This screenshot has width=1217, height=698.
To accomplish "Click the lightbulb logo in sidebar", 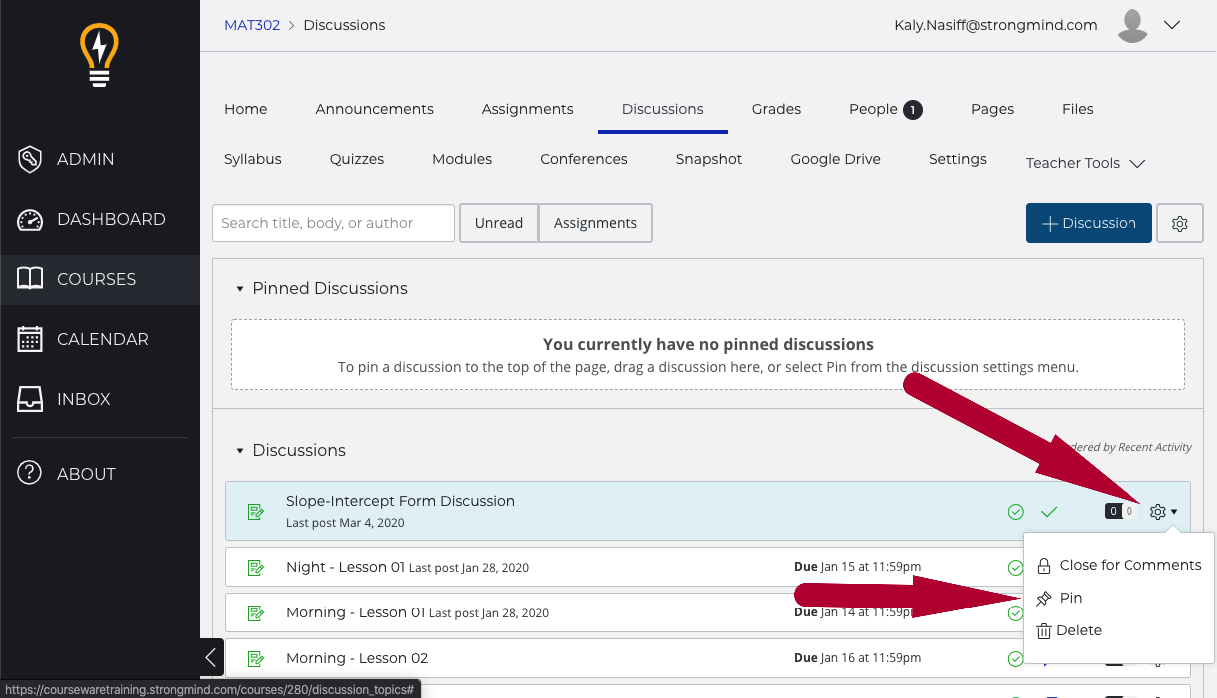I will [x=99, y=55].
